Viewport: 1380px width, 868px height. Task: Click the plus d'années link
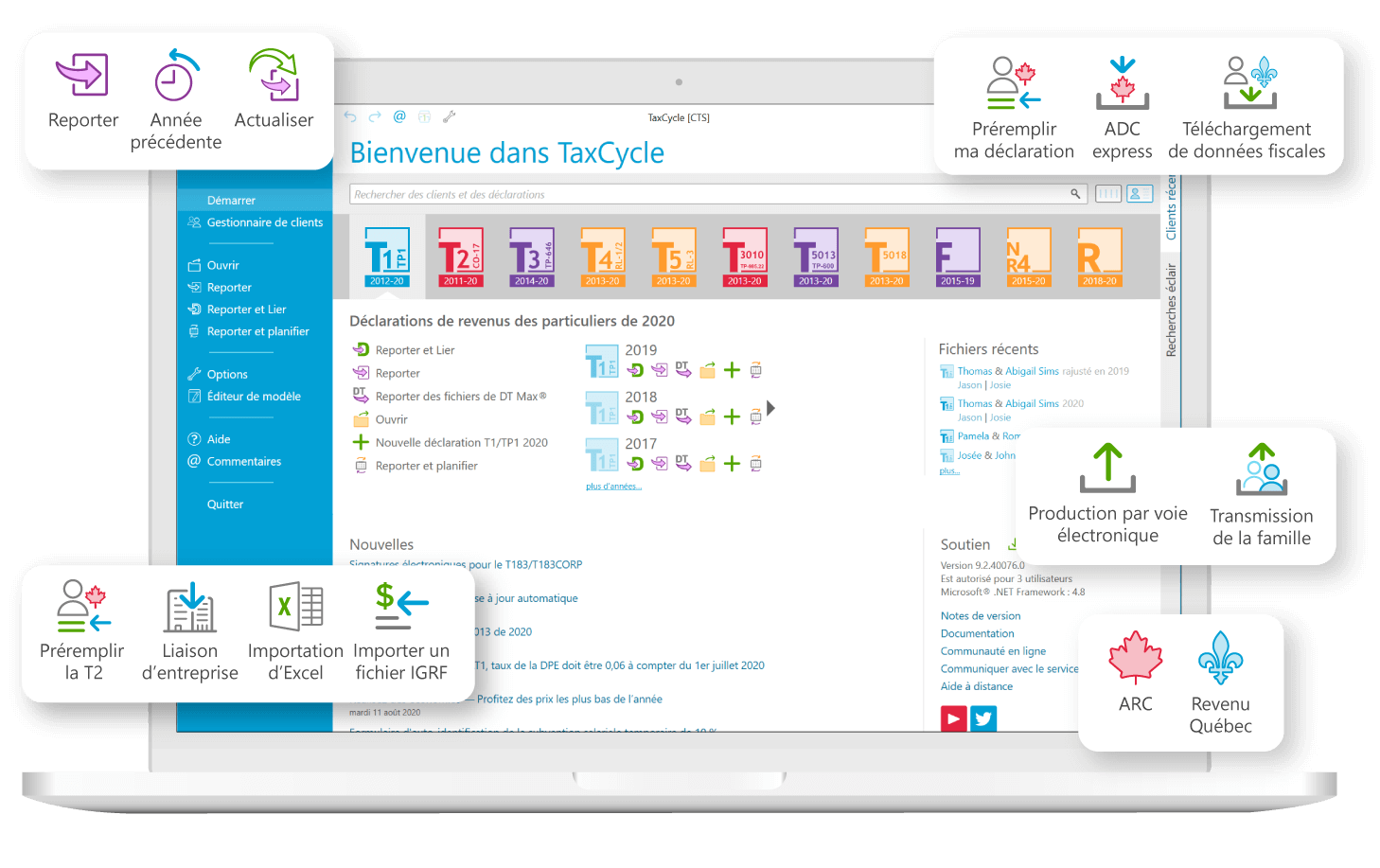click(613, 487)
